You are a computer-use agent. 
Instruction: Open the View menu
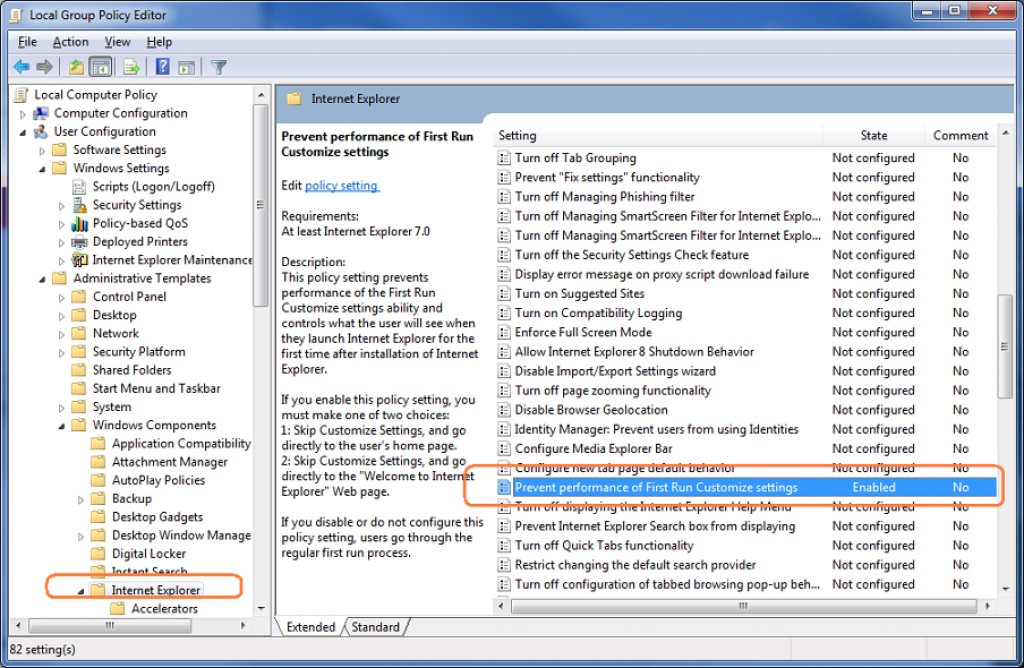118,42
